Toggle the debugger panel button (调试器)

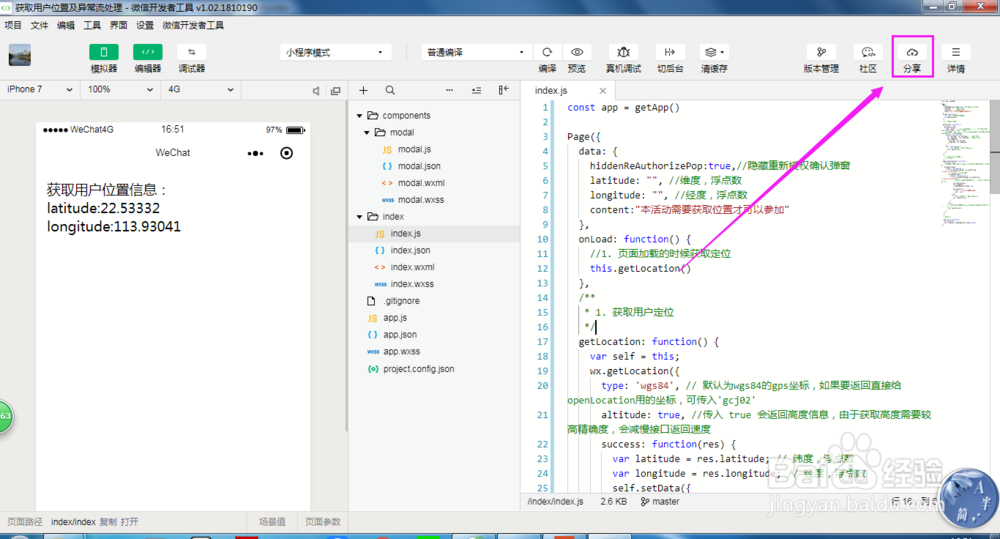[191, 52]
